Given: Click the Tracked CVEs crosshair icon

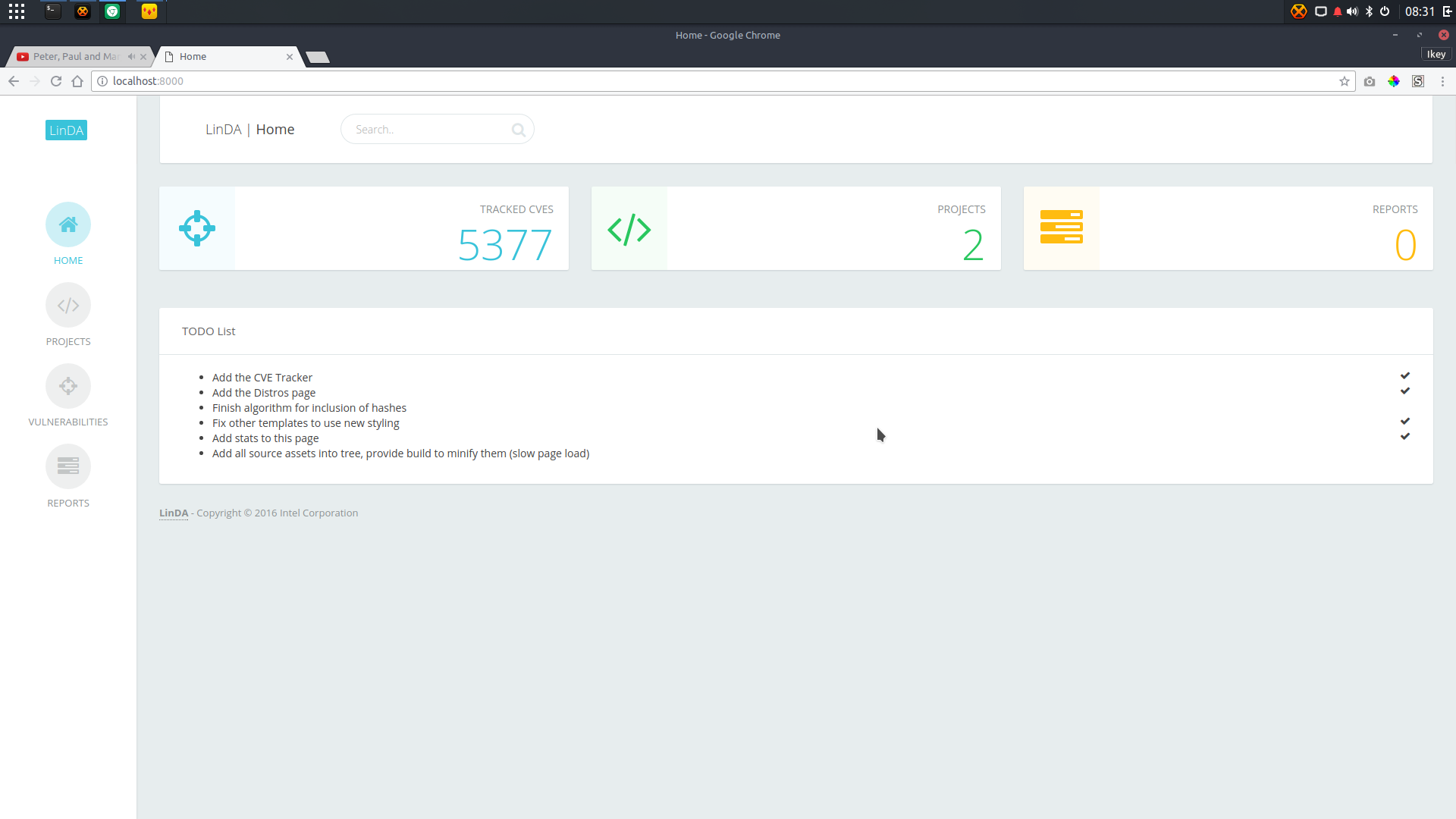Looking at the screenshot, I should [x=197, y=228].
